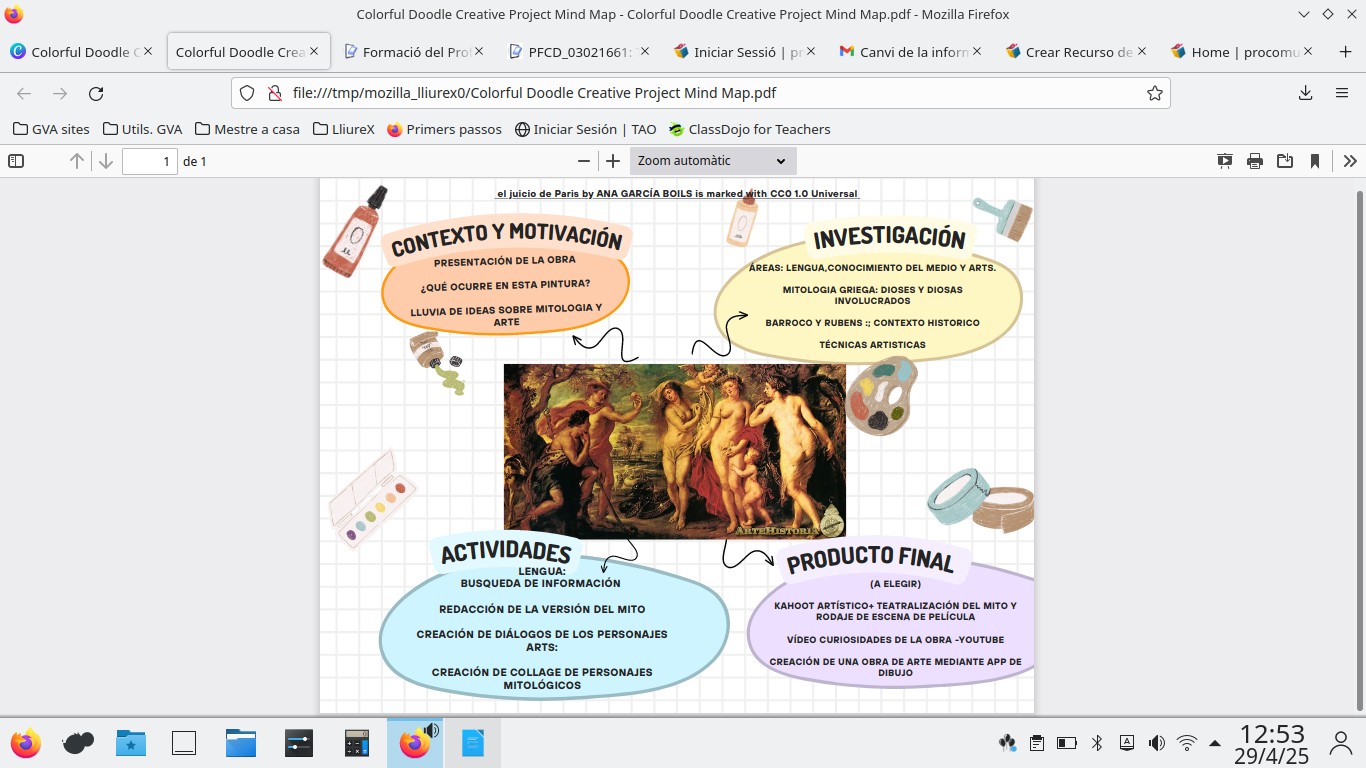Image resolution: width=1366 pixels, height=768 pixels.
Task: Close the Crear Recurso de tab
Action: (1143, 51)
